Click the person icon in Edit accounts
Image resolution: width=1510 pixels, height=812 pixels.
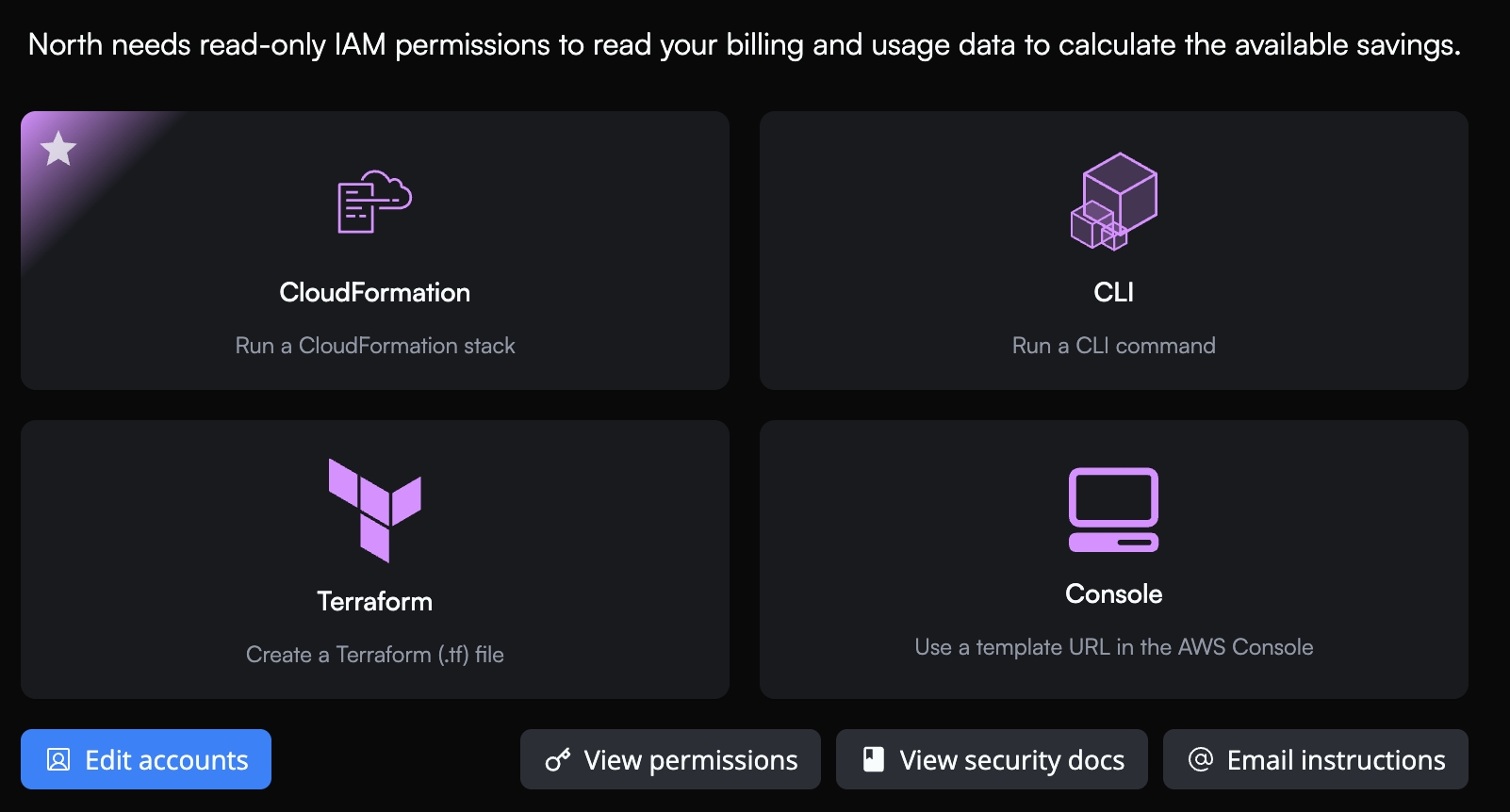point(58,760)
